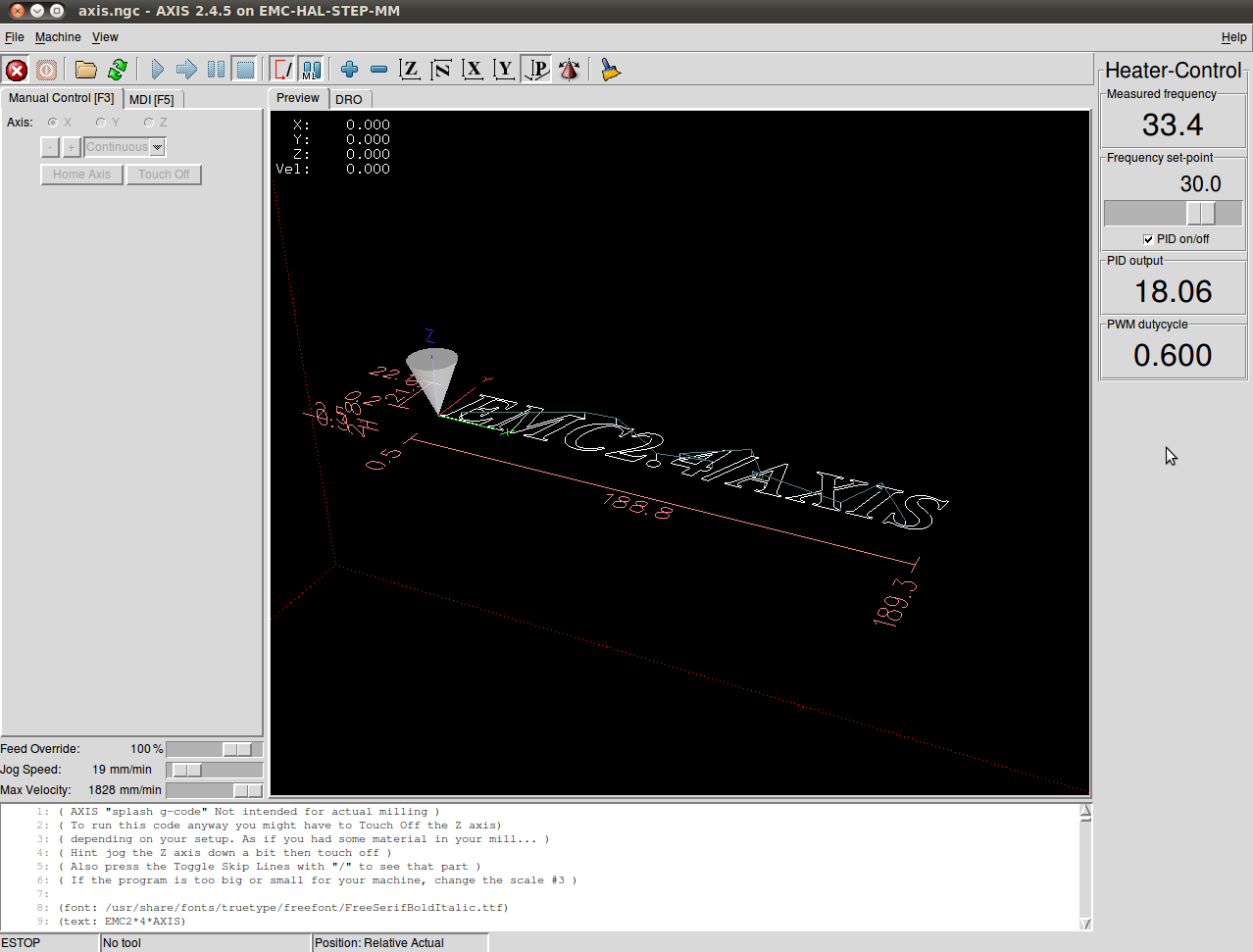Click the Home Axis button
Viewport: 1253px width, 952px height.
(x=82, y=175)
